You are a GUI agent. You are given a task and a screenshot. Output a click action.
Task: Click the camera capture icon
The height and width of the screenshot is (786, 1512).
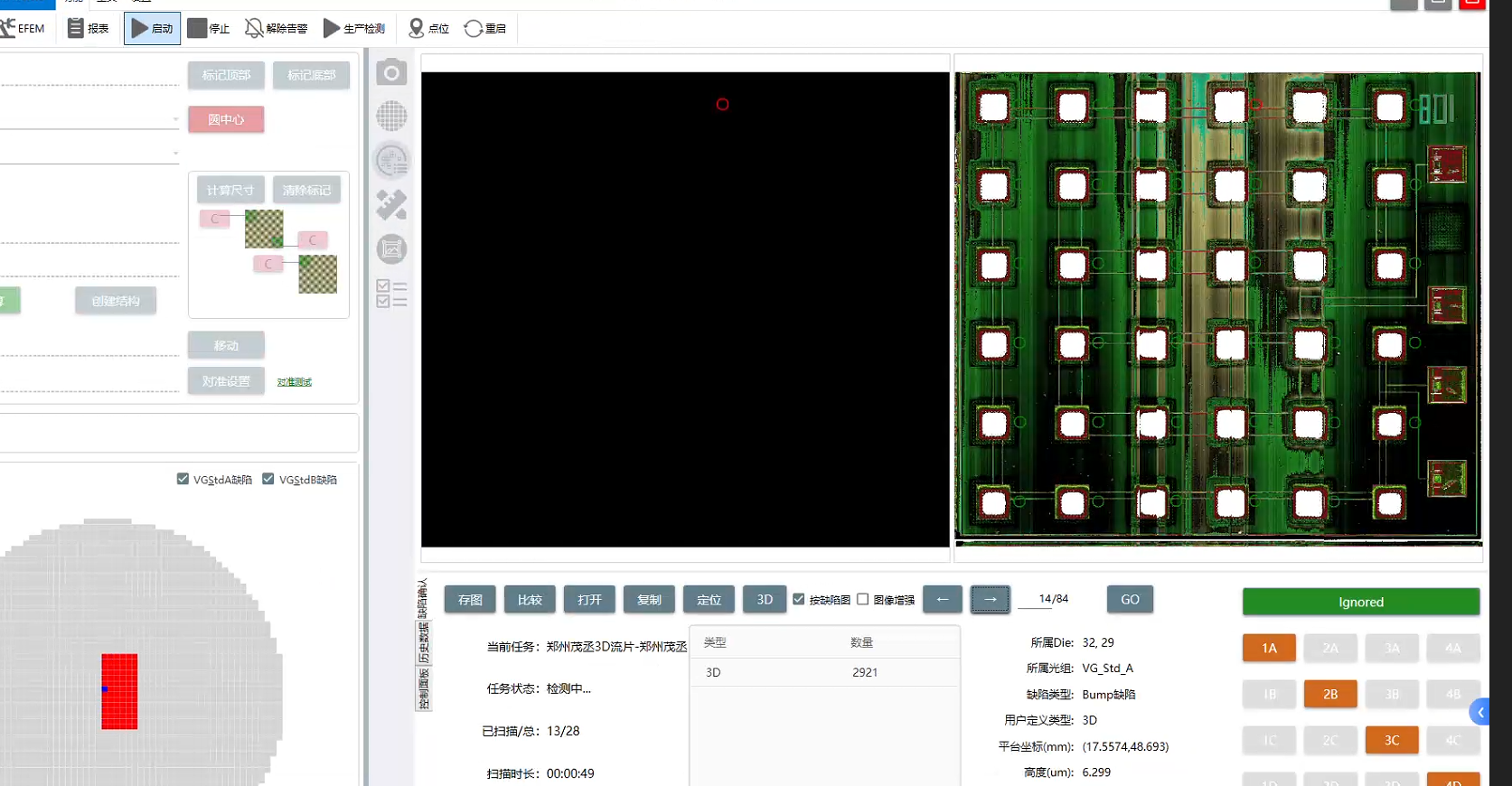tap(391, 72)
